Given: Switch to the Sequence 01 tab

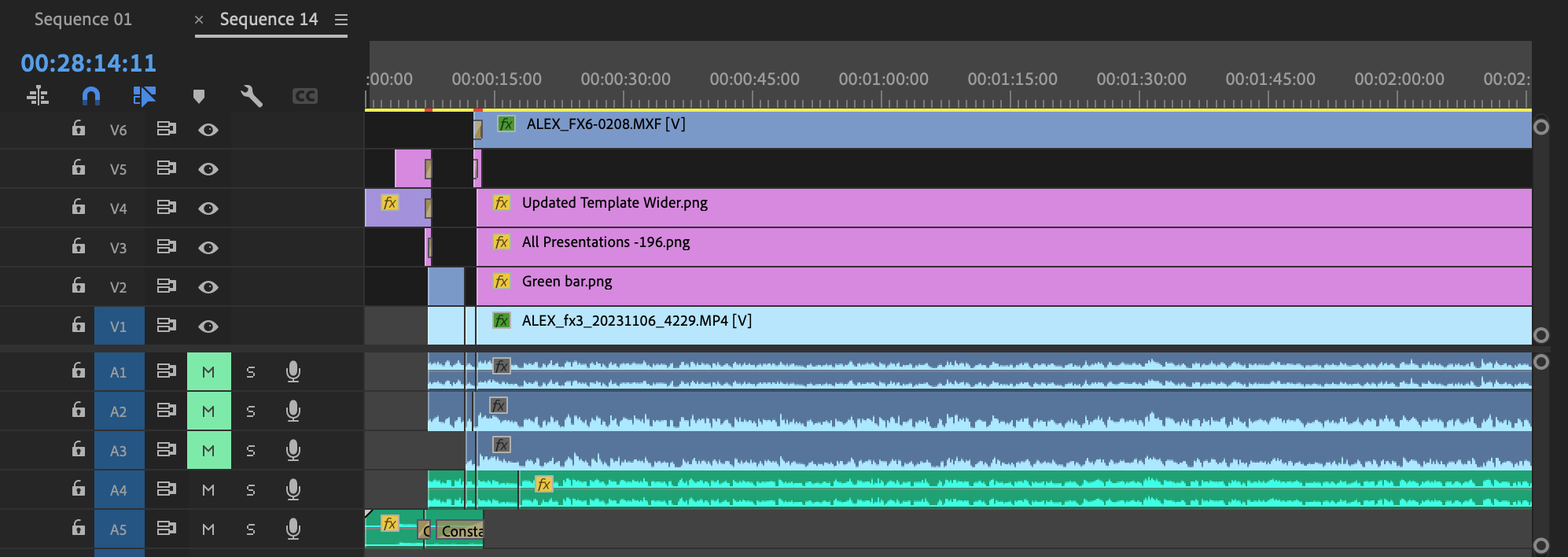Looking at the screenshot, I should coord(83,20).
